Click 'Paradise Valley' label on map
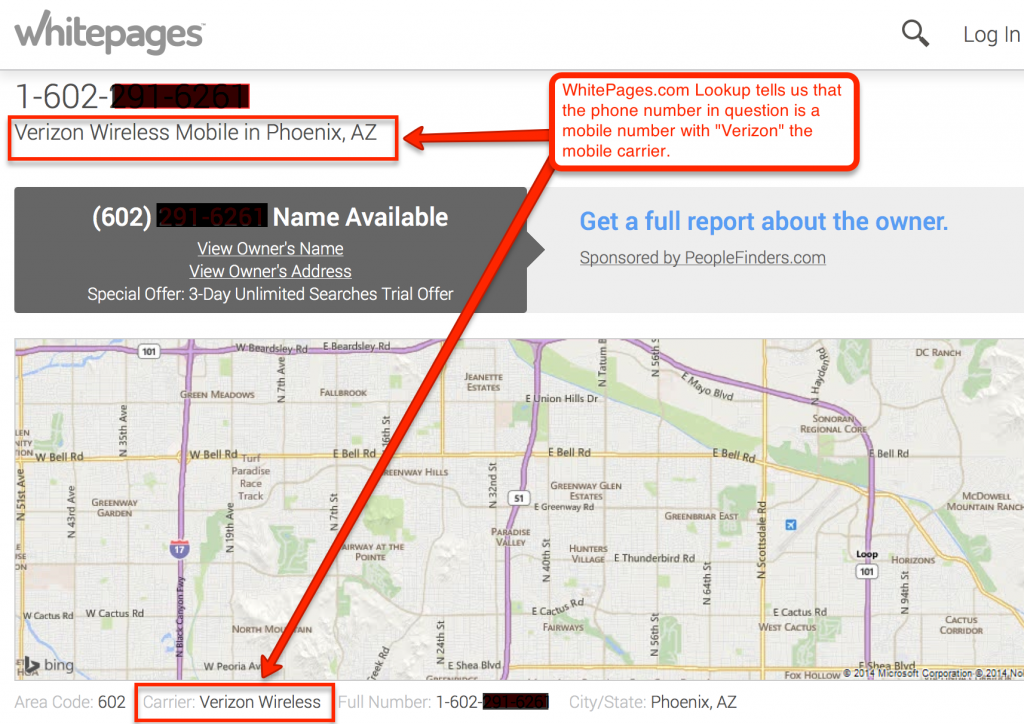This screenshot has height=724, width=1024. pos(511,537)
